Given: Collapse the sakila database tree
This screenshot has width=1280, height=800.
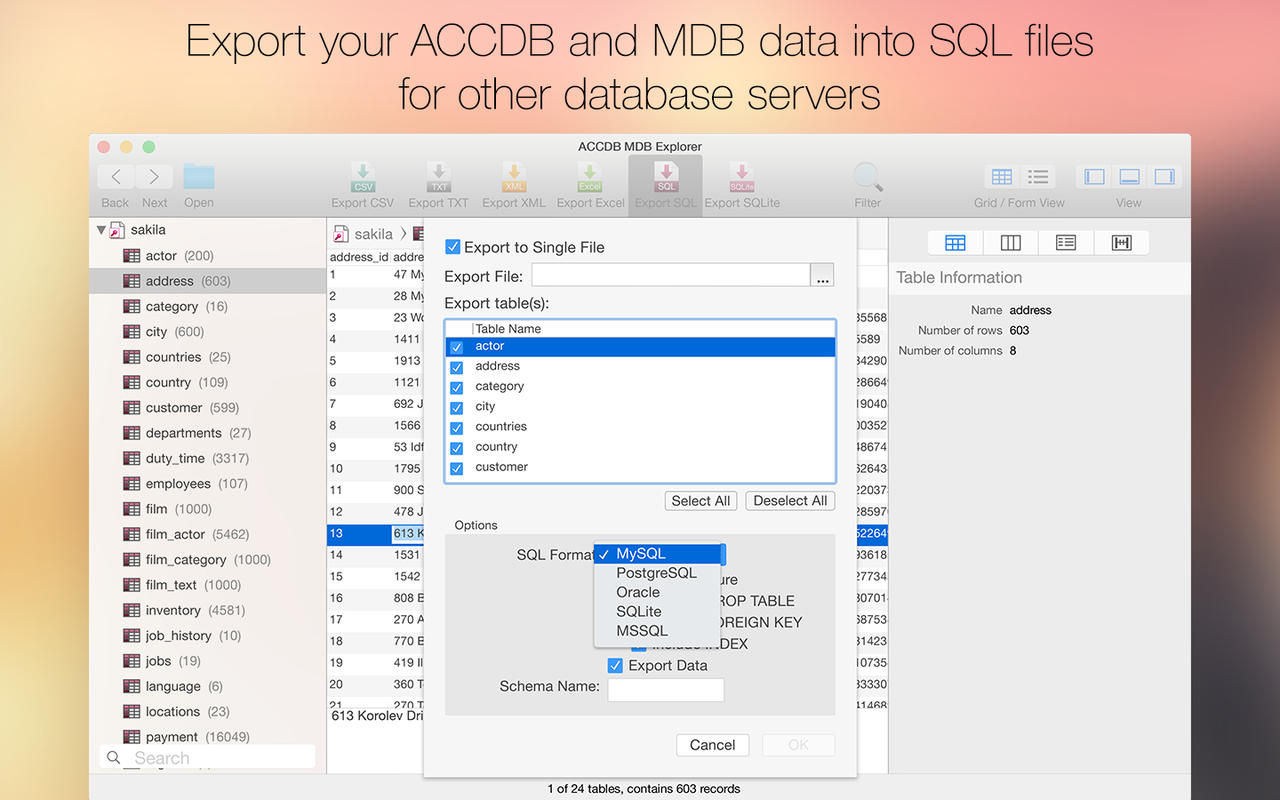Looking at the screenshot, I should [101, 230].
